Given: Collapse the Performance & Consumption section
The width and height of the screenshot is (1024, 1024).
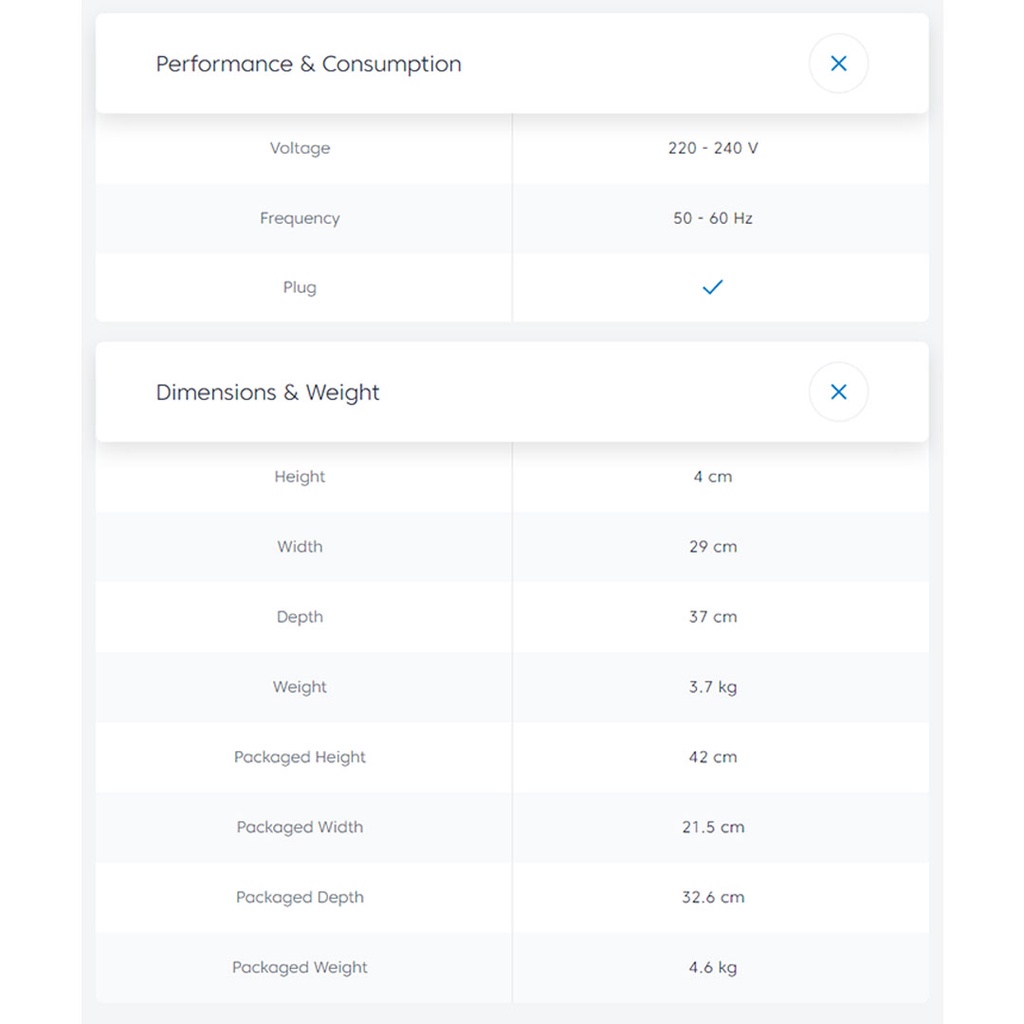Looking at the screenshot, I should click(x=838, y=64).
